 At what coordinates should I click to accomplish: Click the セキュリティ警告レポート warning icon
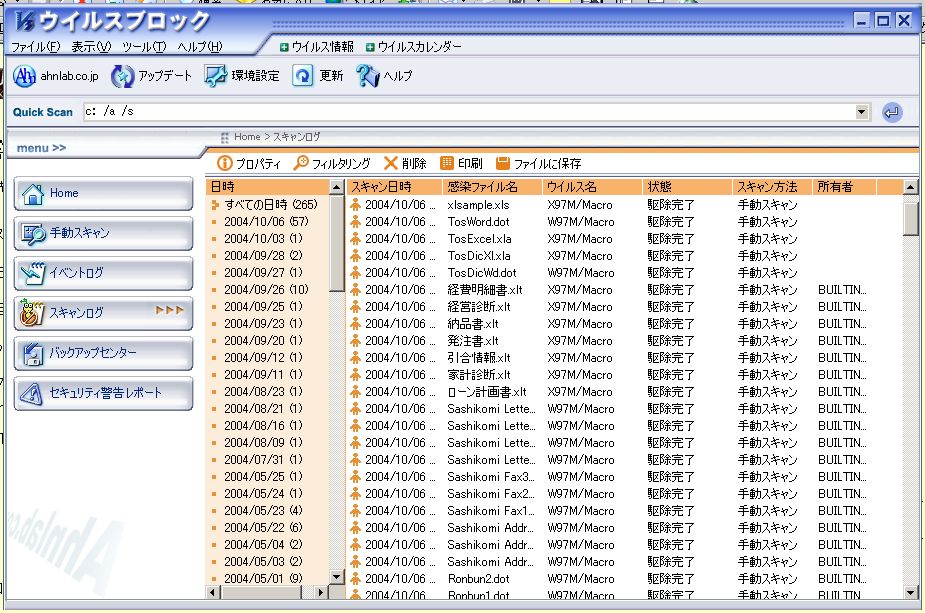32,394
